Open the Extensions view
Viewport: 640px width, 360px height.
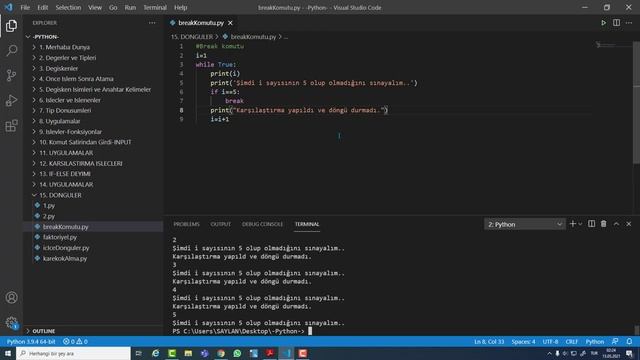[x=11, y=126]
